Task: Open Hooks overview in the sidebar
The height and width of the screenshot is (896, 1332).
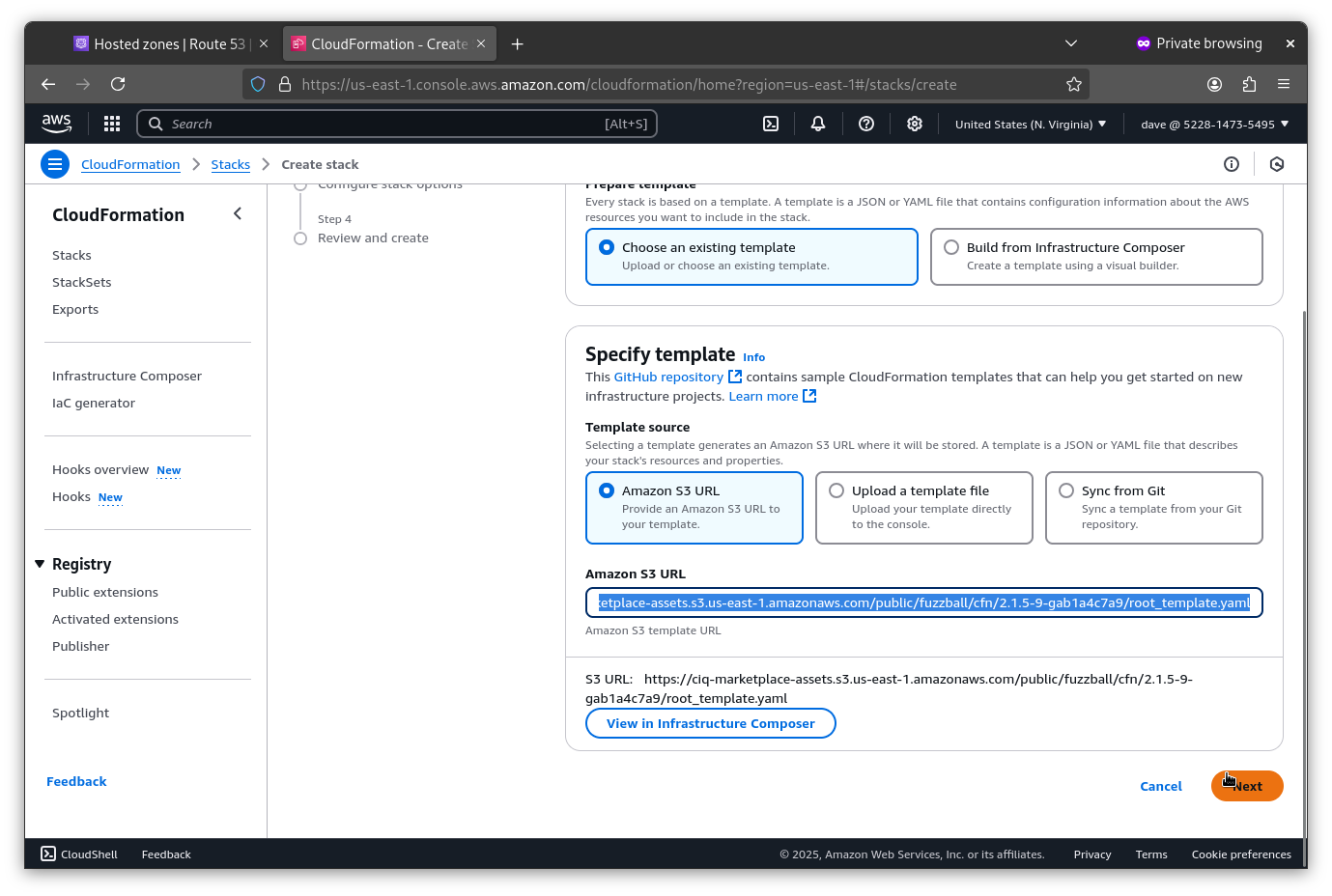Action: pyautogui.click(x=100, y=469)
